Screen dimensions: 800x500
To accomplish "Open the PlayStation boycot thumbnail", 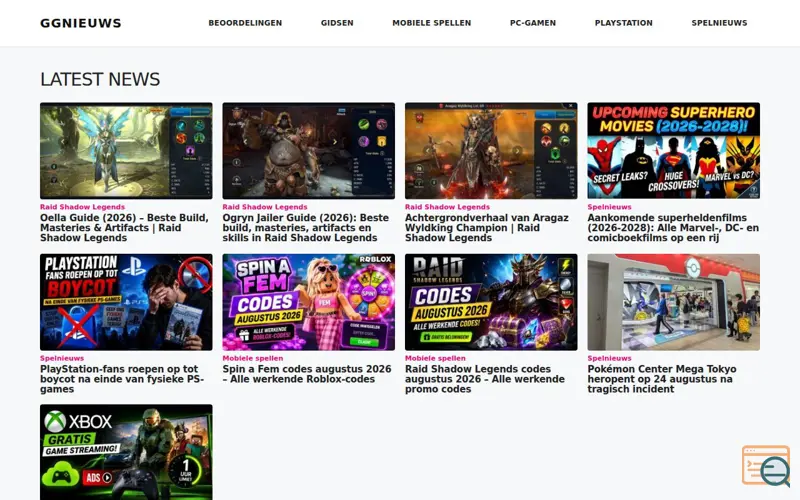I will coord(126,302).
